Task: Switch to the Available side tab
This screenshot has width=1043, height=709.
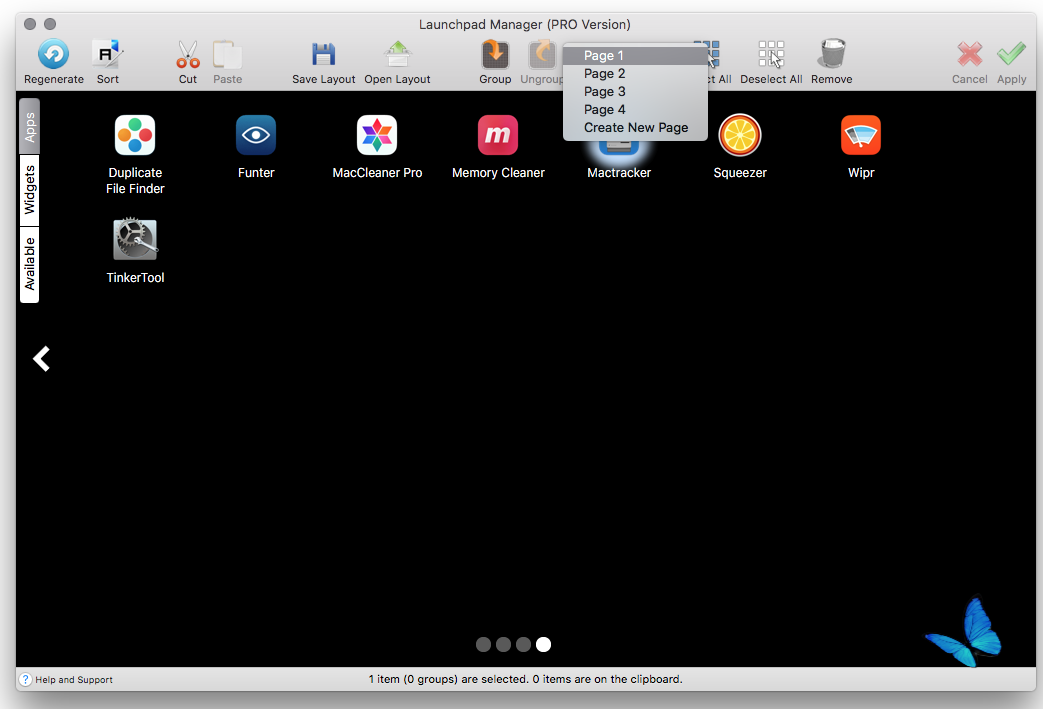Action: 30,265
